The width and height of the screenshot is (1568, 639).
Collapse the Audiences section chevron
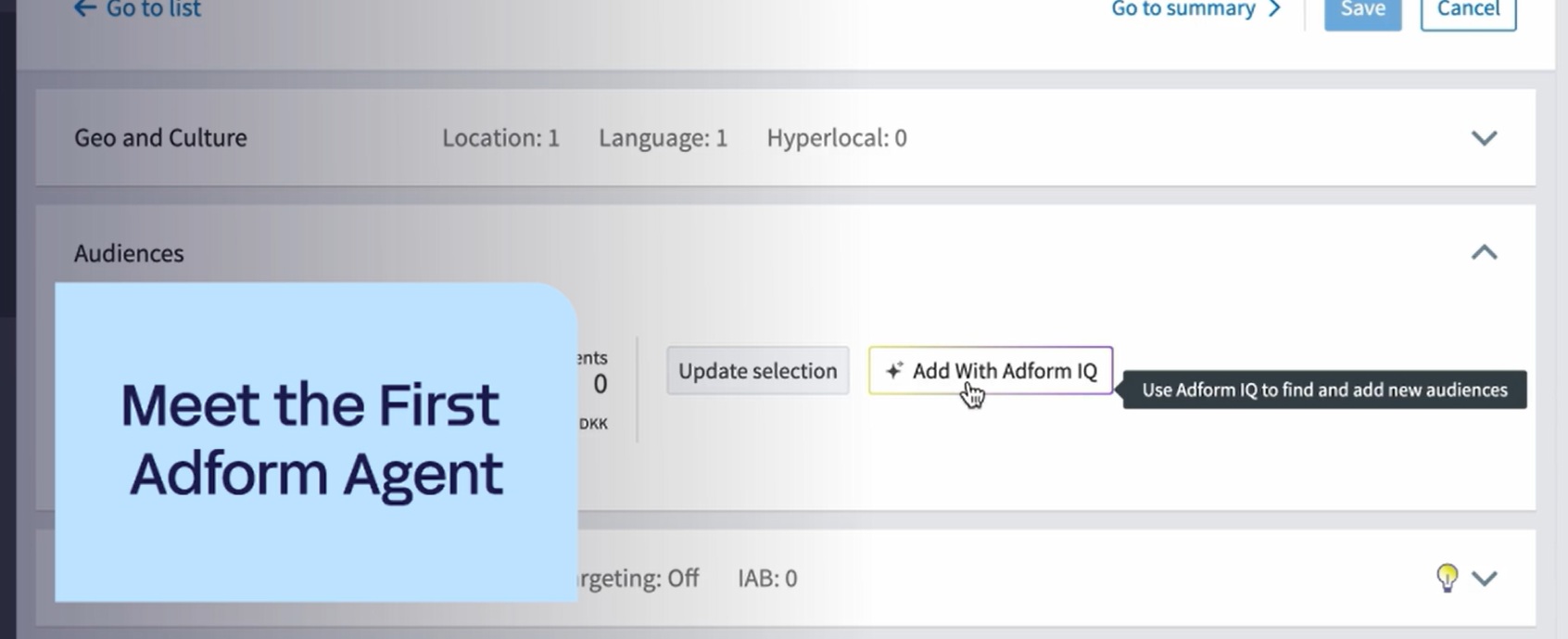click(x=1484, y=252)
